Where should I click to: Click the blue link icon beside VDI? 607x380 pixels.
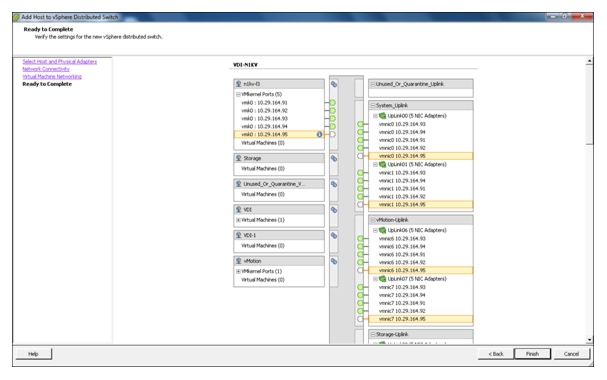[x=334, y=210]
